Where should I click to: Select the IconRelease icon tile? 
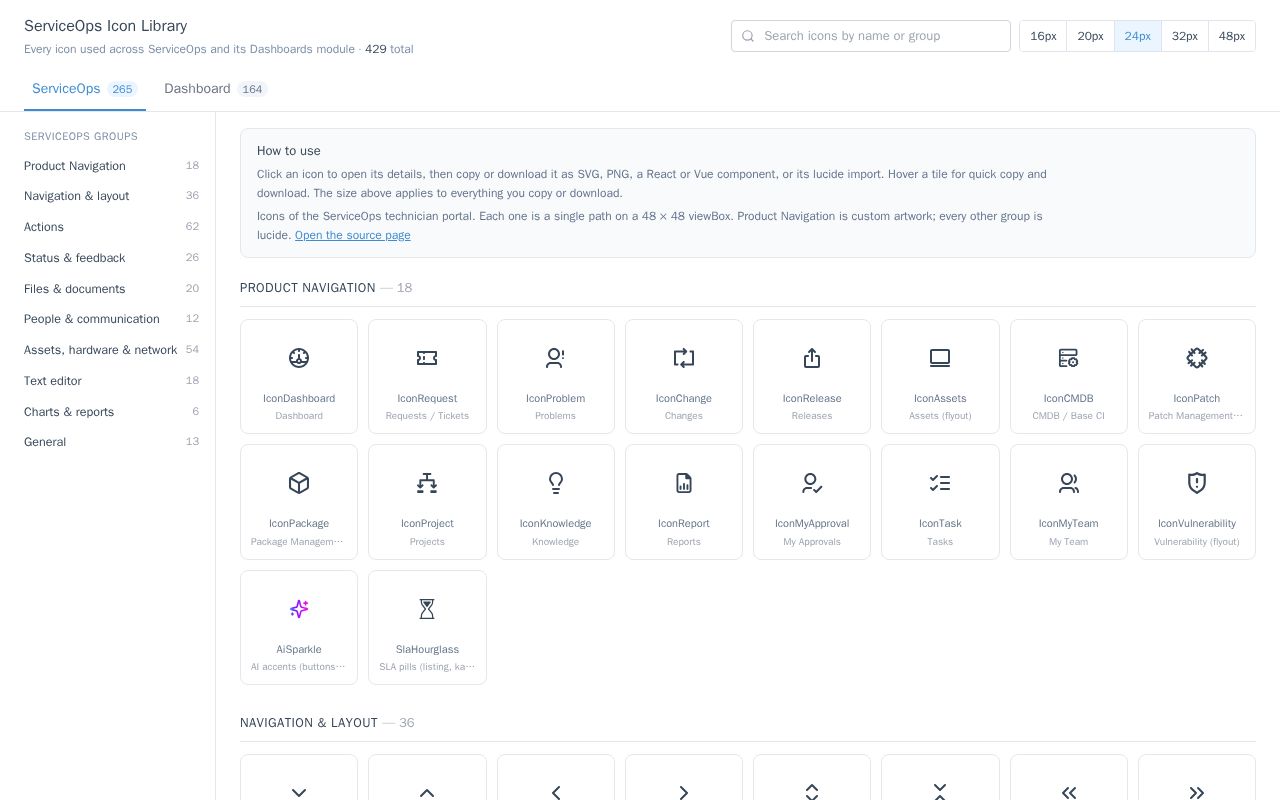[812, 377]
